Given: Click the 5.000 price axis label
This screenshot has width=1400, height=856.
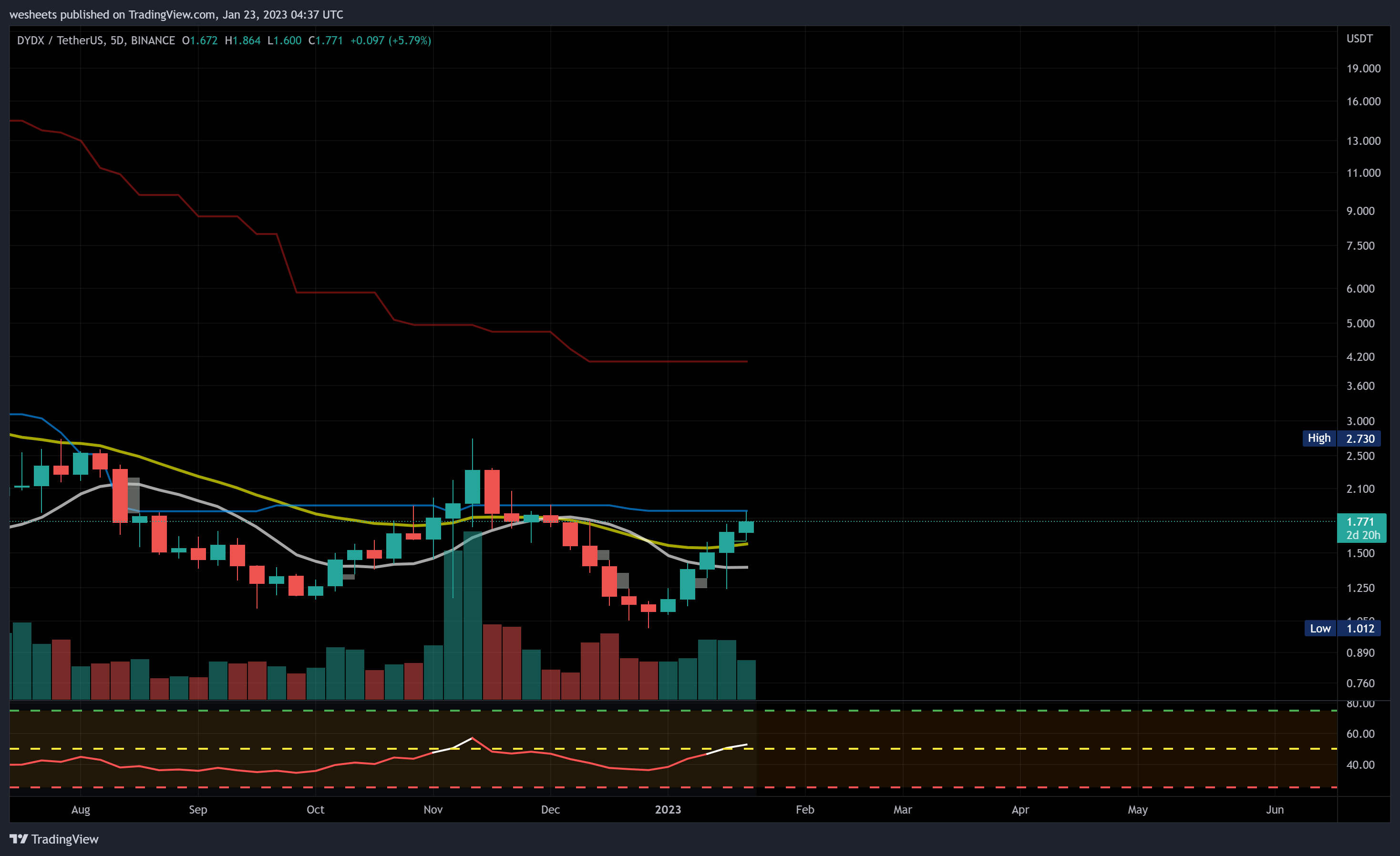Looking at the screenshot, I should (1360, 323).
